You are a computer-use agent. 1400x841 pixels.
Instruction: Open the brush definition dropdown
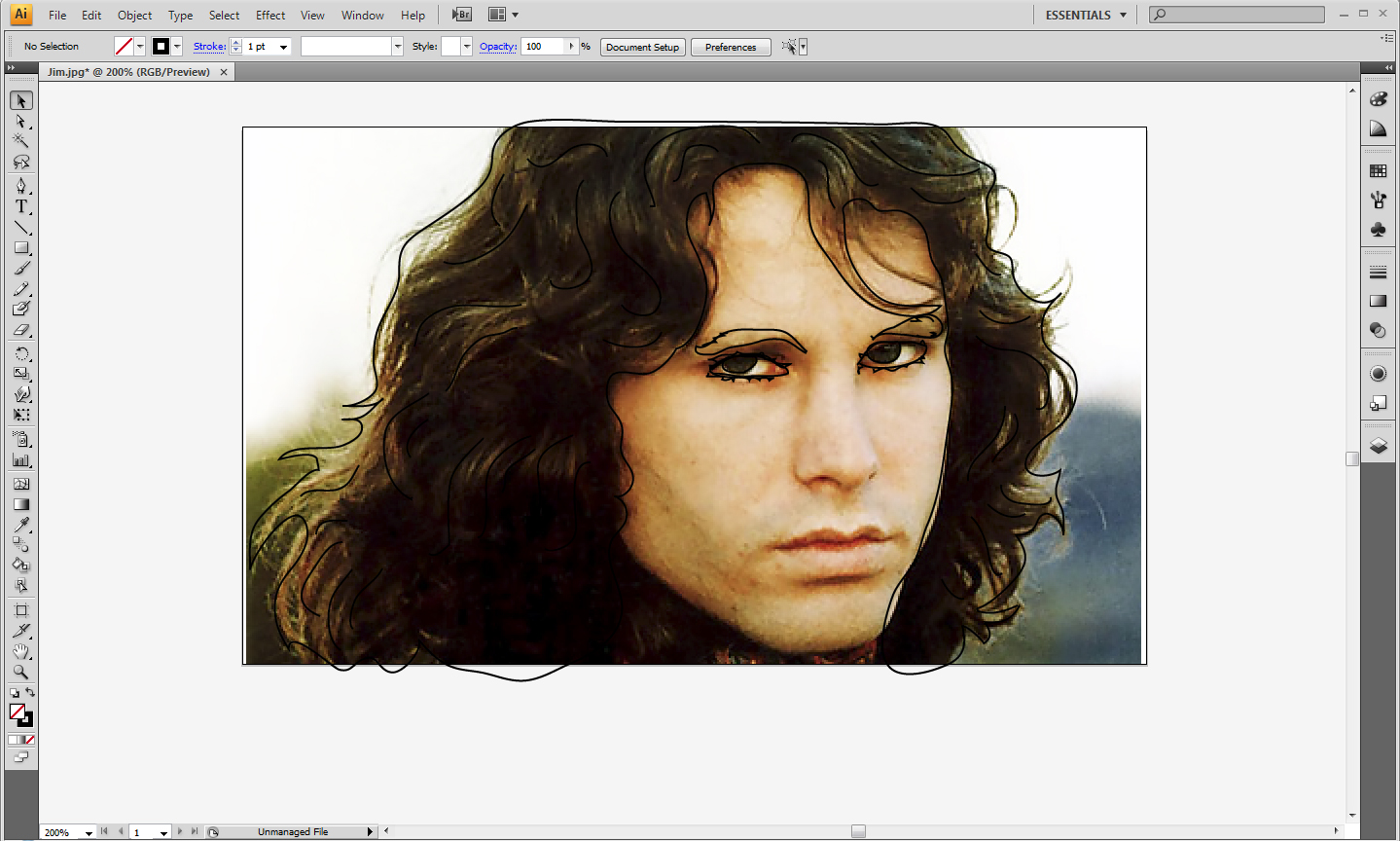pos(397,47)
